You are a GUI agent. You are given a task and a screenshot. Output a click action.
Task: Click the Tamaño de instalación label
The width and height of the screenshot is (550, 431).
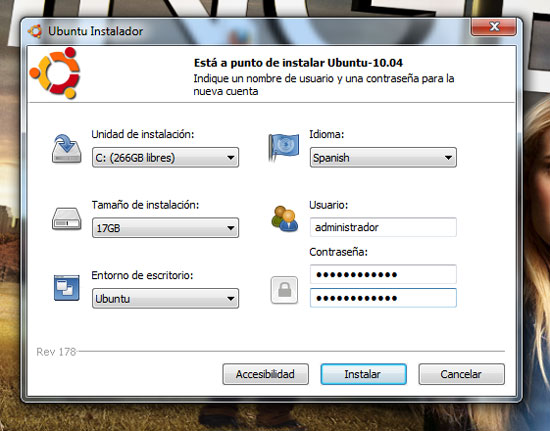[145, 205]
